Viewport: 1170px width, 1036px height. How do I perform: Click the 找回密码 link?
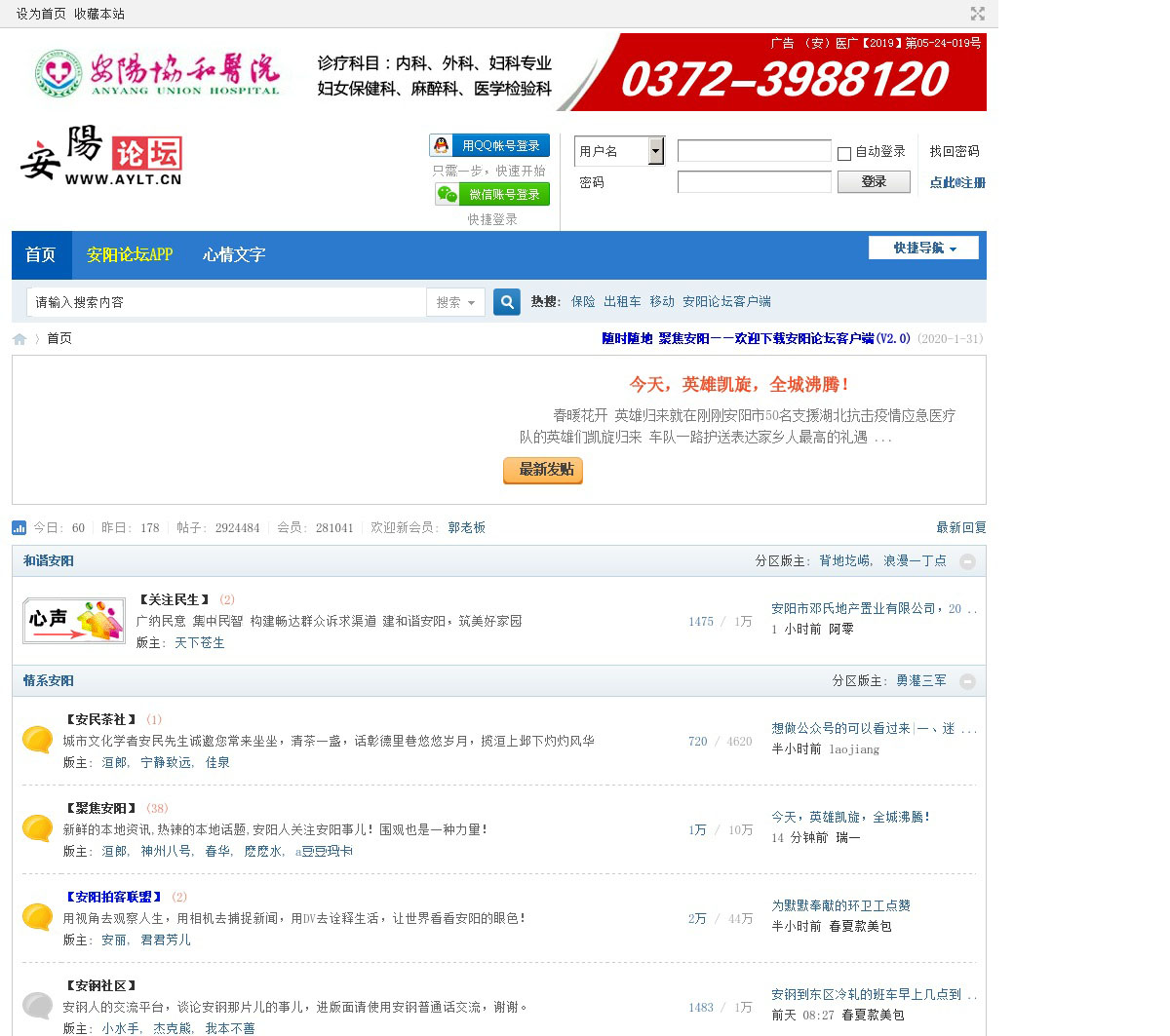click(955, 151)
